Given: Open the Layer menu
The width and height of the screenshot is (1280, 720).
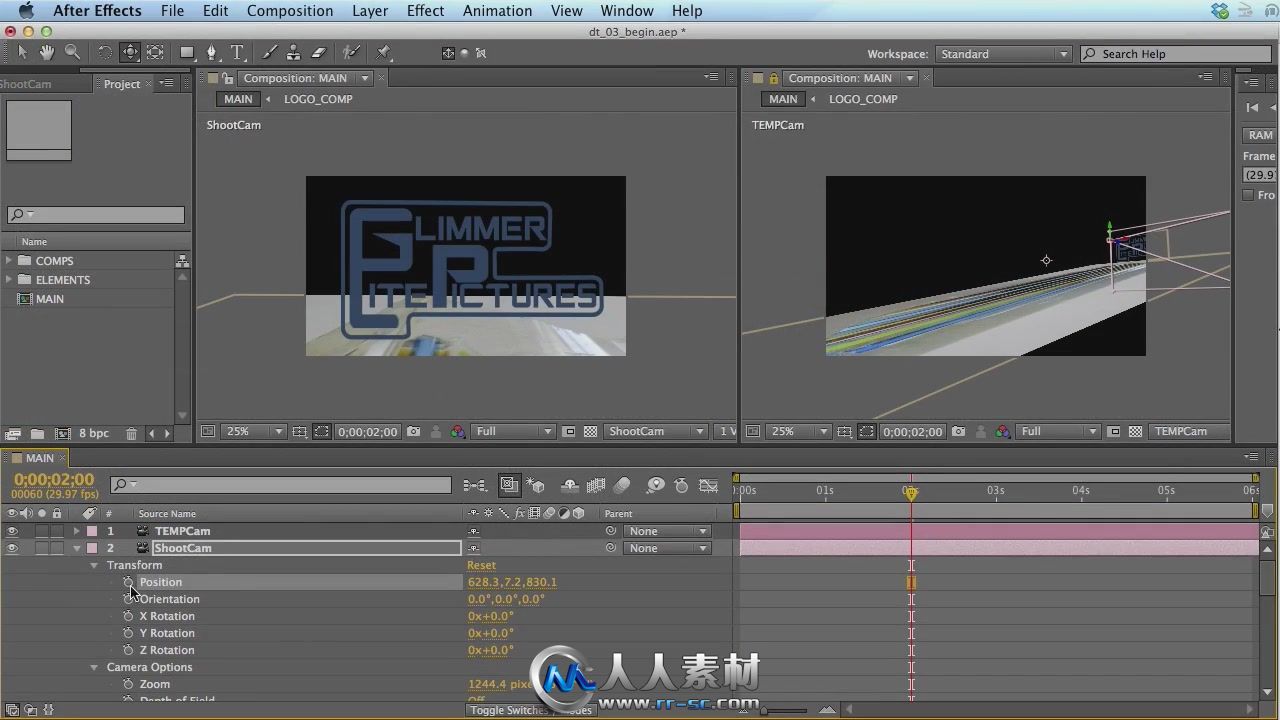Looking at the screenshot, I should [370, 11].
